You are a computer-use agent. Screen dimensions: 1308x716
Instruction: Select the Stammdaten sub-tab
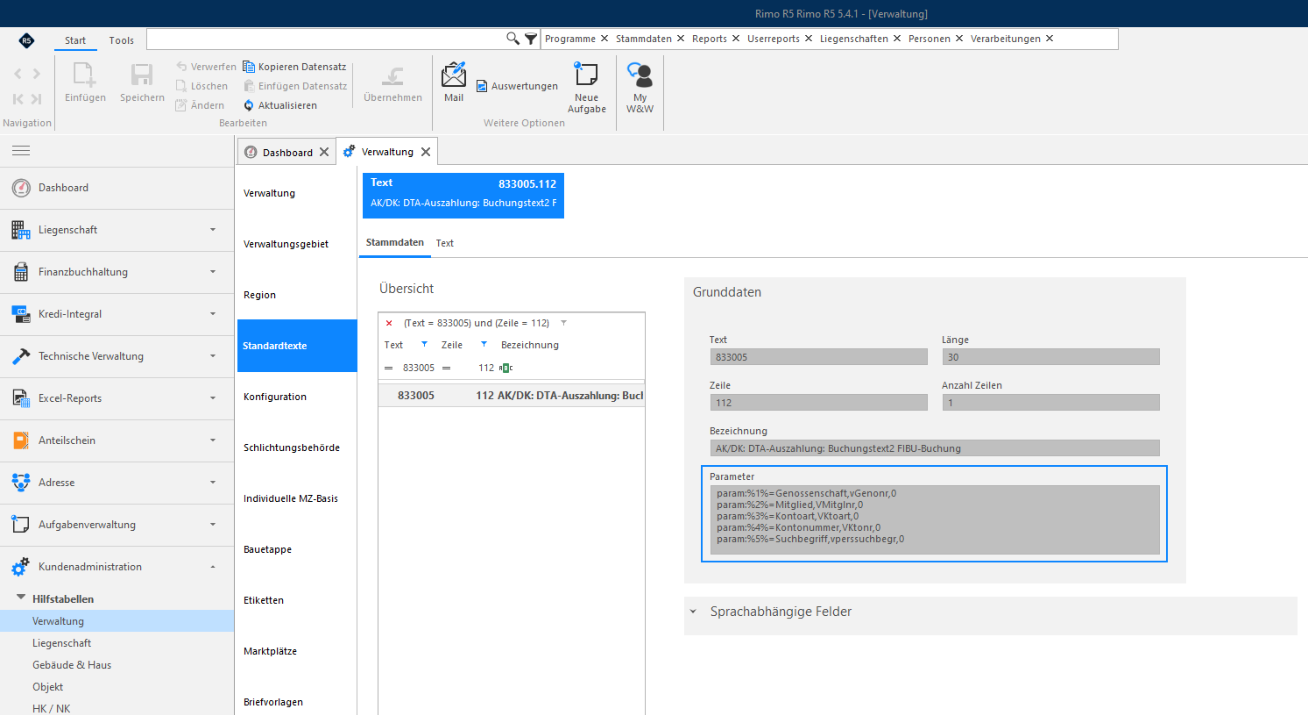[395, 243]
